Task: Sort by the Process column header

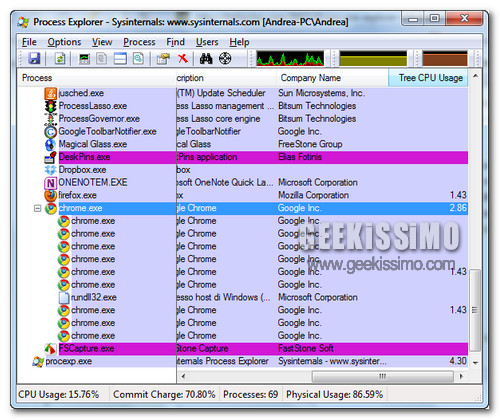Action: (97, 78)
